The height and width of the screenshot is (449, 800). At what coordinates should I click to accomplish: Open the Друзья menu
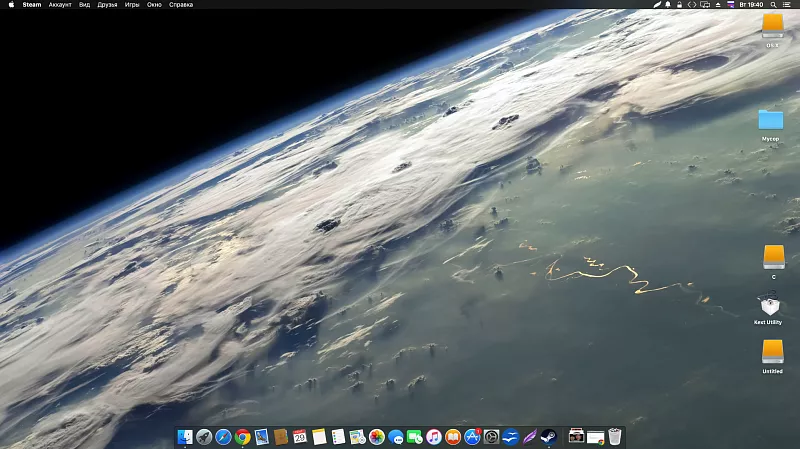pyautogui.click(x=107, y=5)
